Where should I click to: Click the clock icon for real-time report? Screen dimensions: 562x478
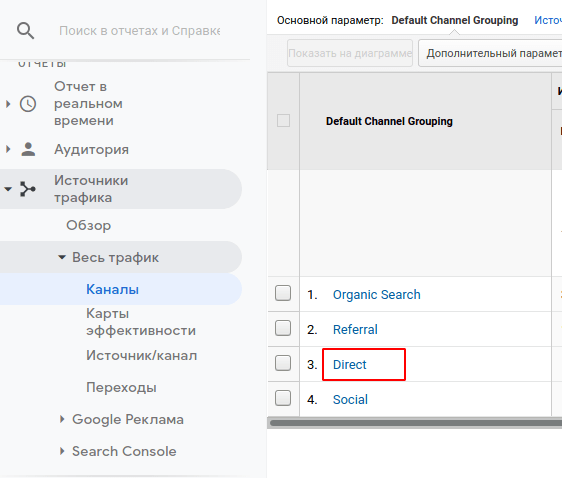[28, 104]
